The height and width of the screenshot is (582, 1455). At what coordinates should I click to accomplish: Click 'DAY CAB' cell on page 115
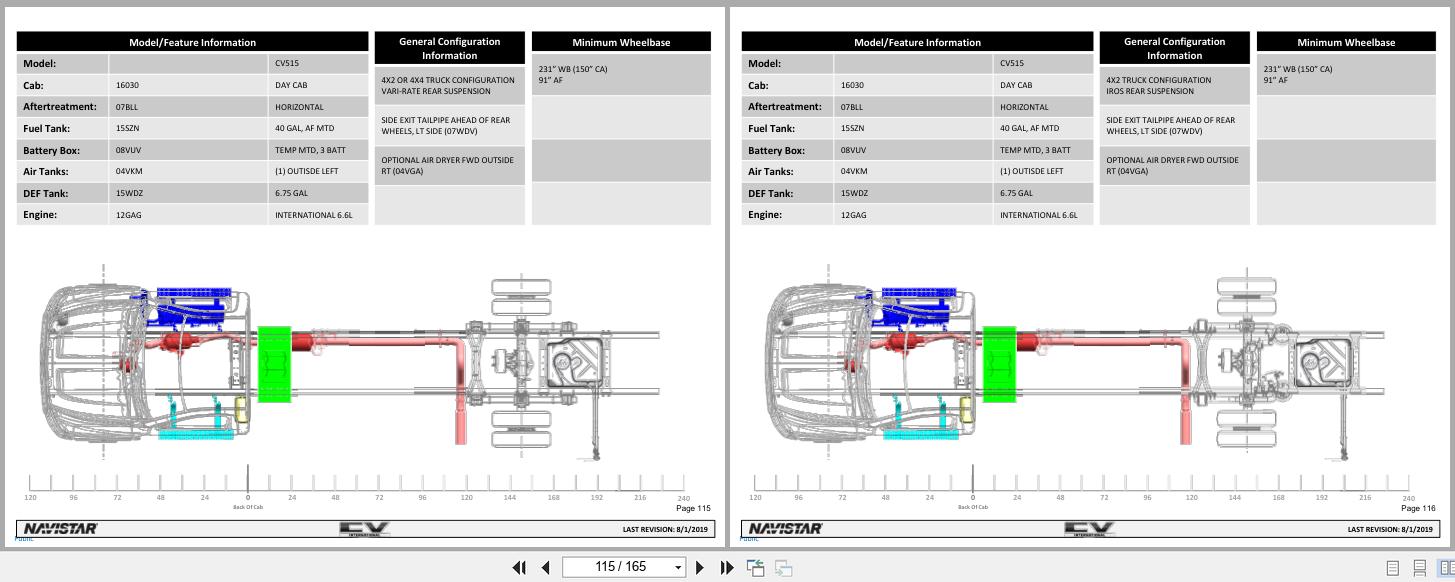(291, 85)
